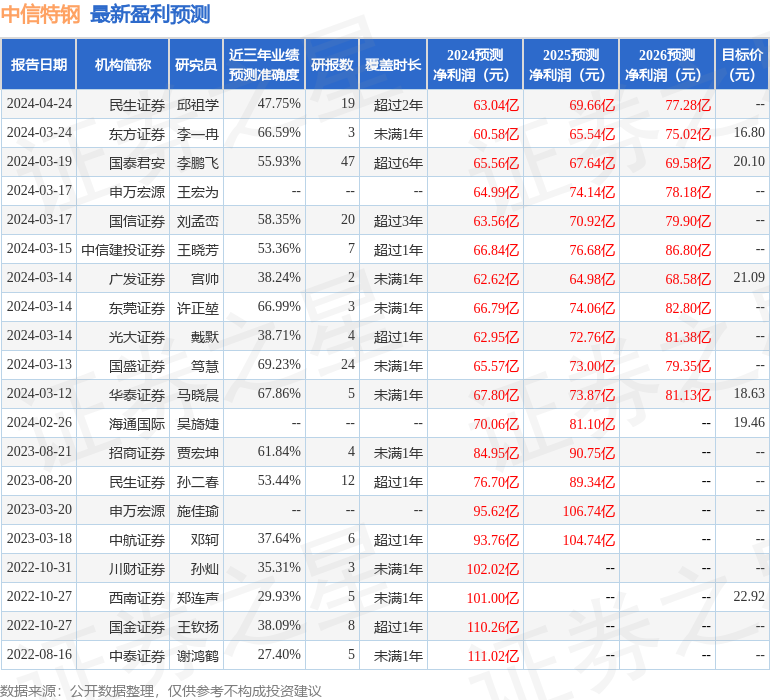Click 国信证券 institution name
The height and width of the screenshot is (700, 770).
click(137, 221)
